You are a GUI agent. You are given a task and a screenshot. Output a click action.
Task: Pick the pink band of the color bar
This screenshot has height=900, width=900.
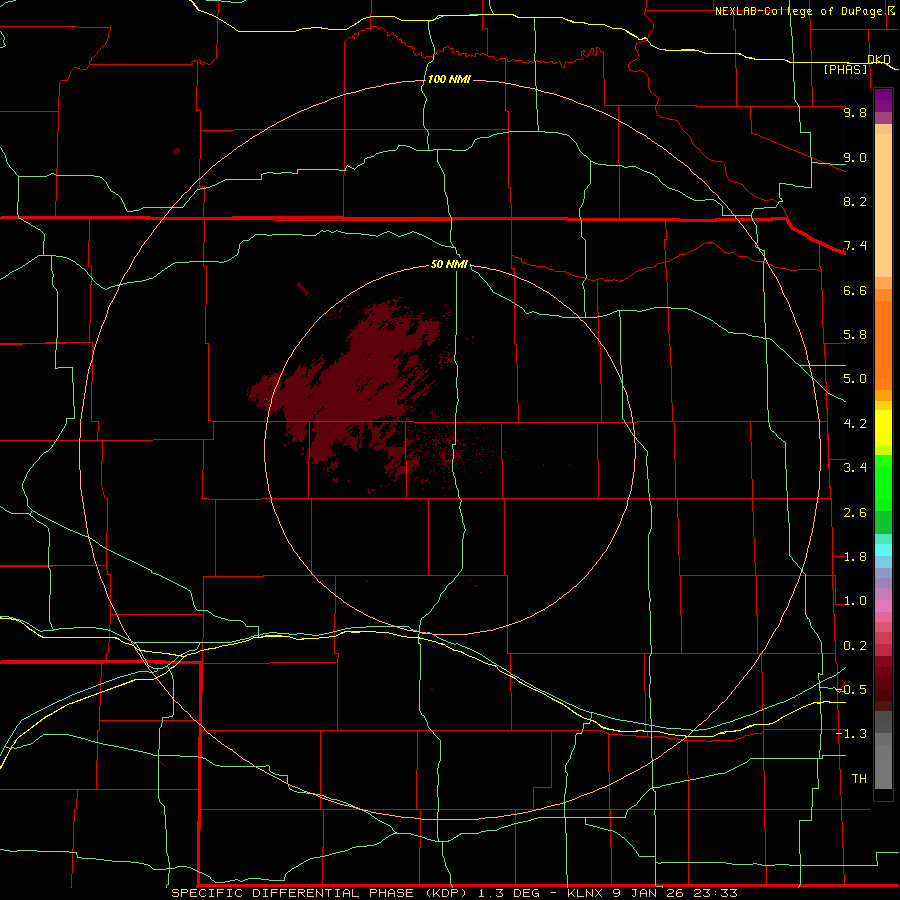[883, 606]
